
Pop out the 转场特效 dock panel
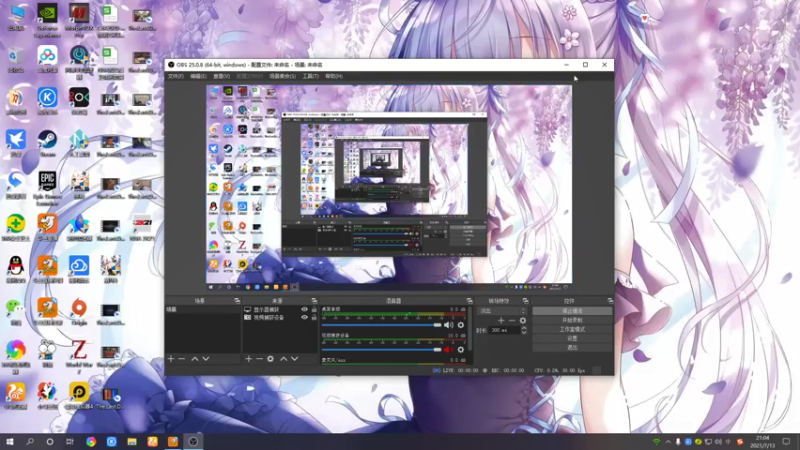click(526, 301)
